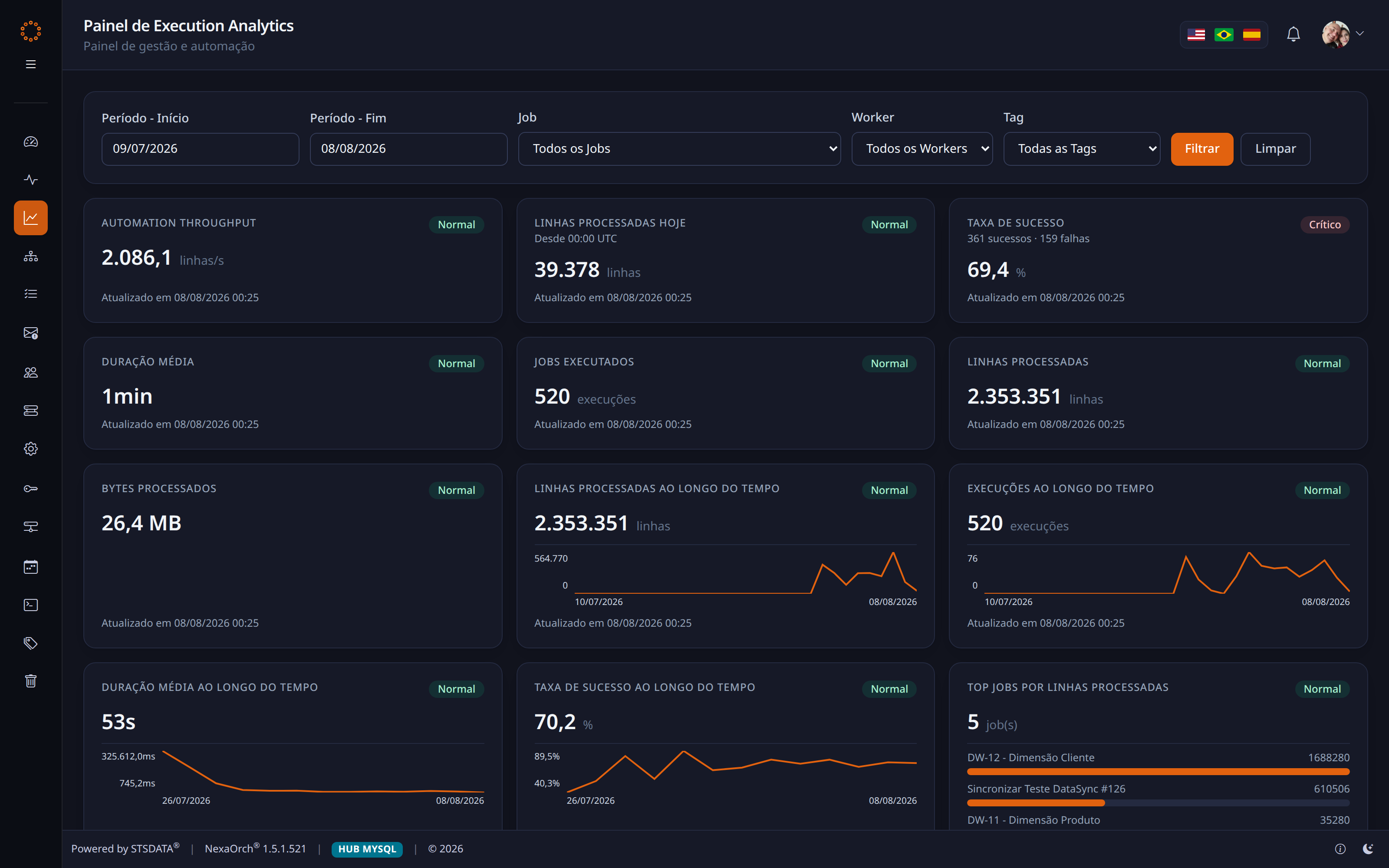Click the Limpar button
1389x868 pixels.
(x=1275, y=149)
